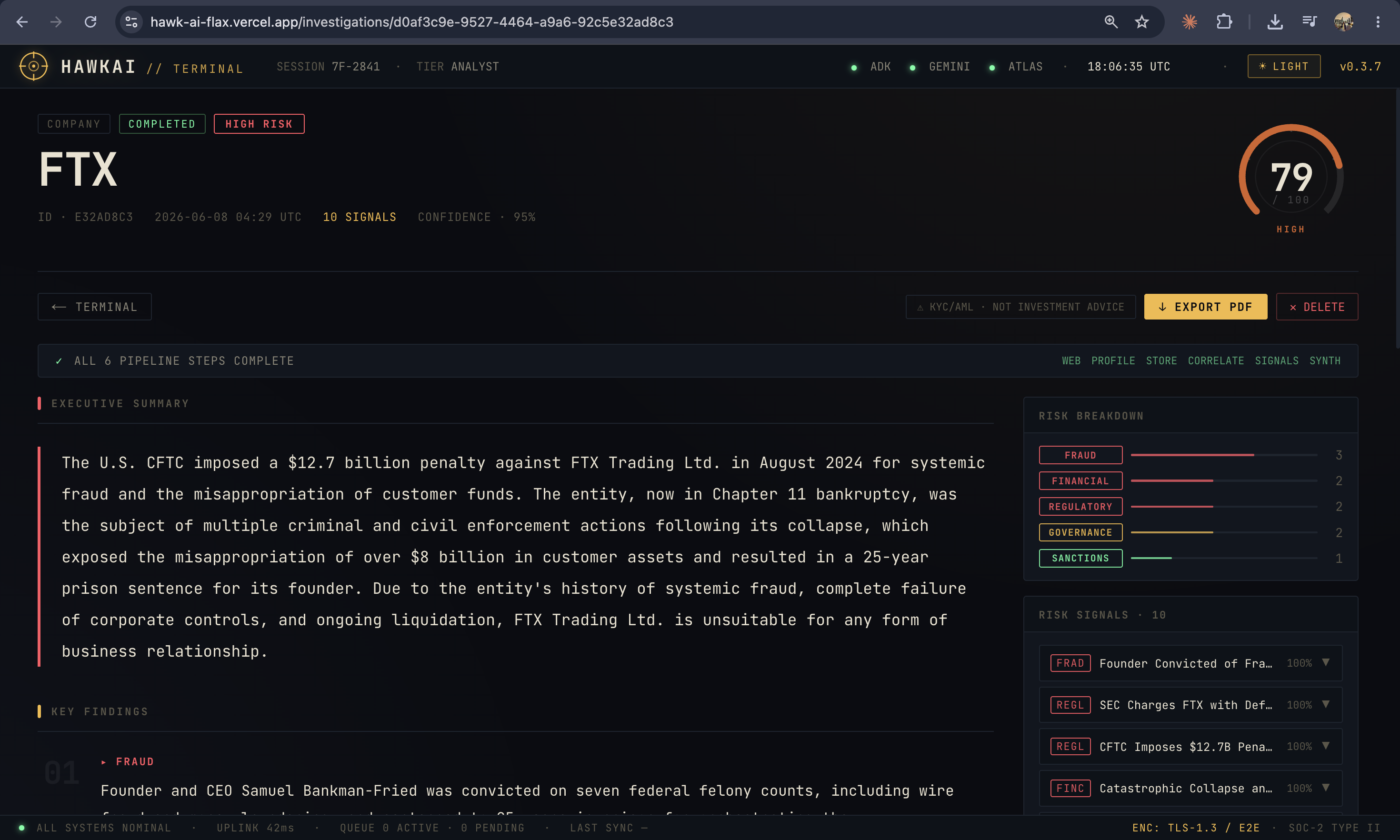Click the REGL tag on CFTC Imposes signal
The width and height of the screenshot is (1400, 840).
click(x=1070, y=747)
